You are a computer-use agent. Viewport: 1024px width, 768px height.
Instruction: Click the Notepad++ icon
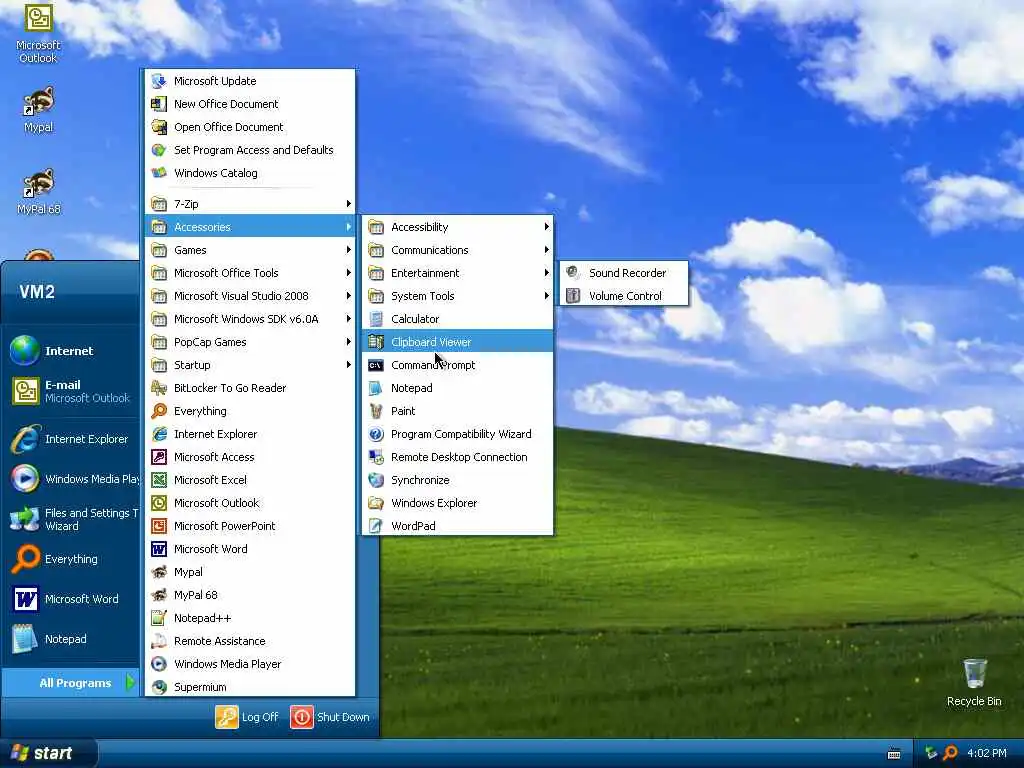pos(159,618)
